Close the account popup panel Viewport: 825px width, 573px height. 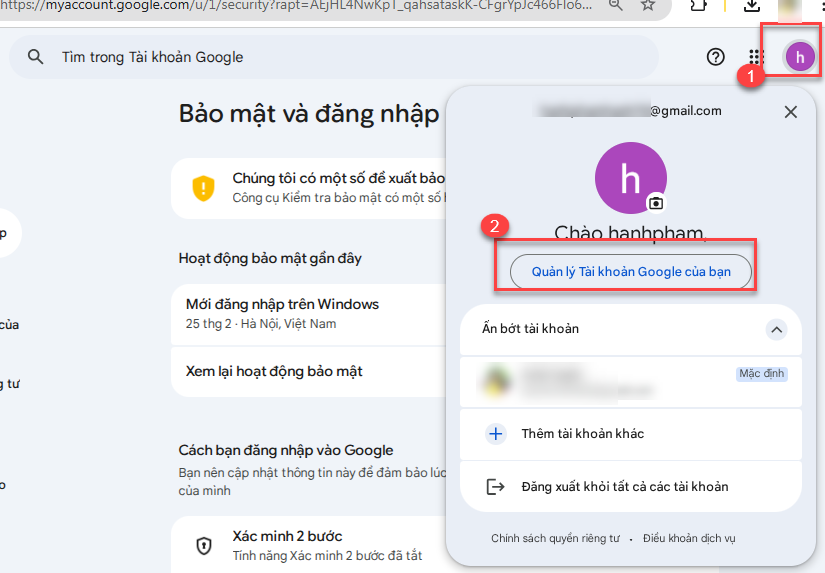click(x=791, y=112)
